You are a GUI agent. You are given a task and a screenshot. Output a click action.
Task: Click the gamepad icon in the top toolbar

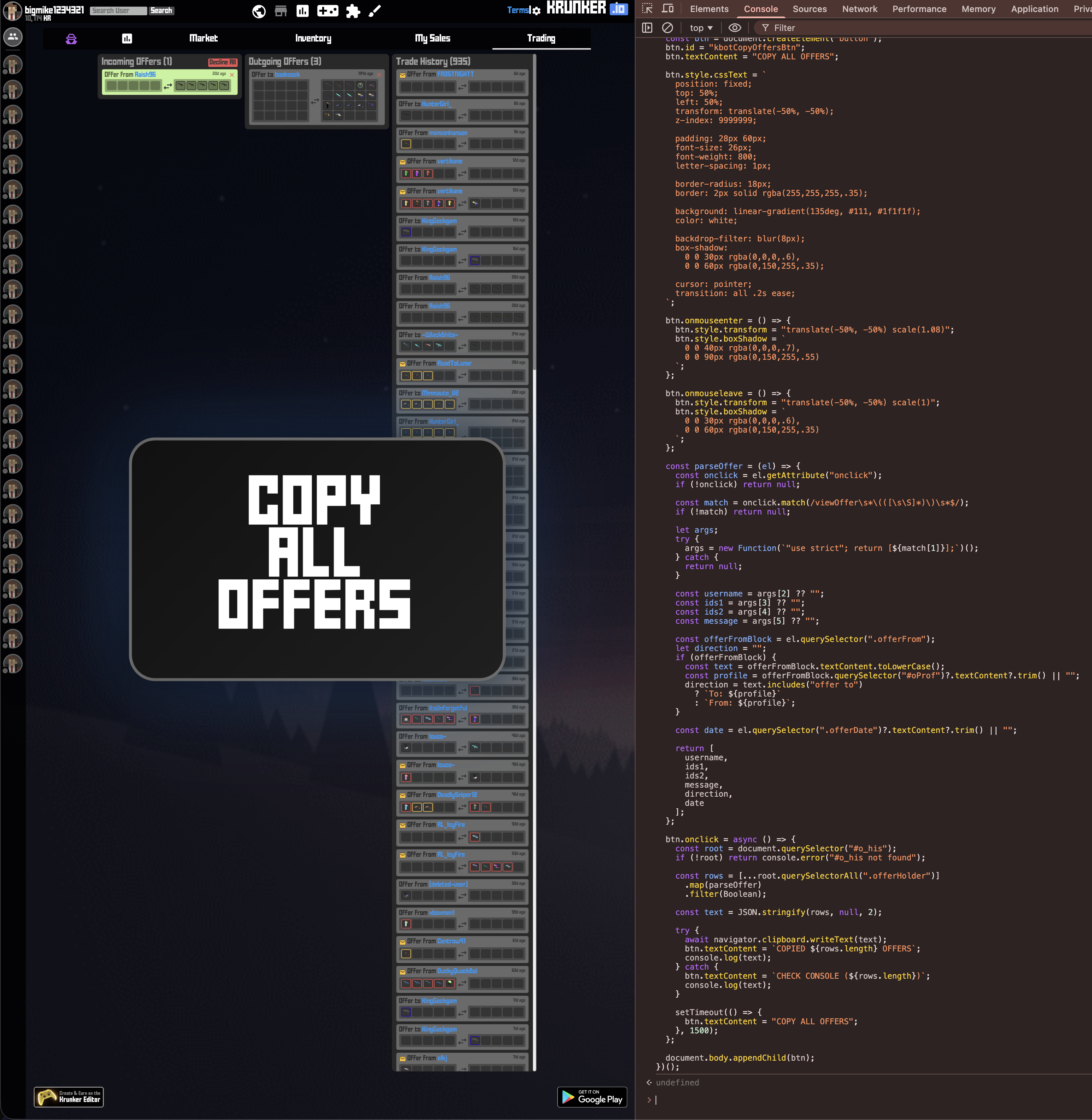[328, 11]
